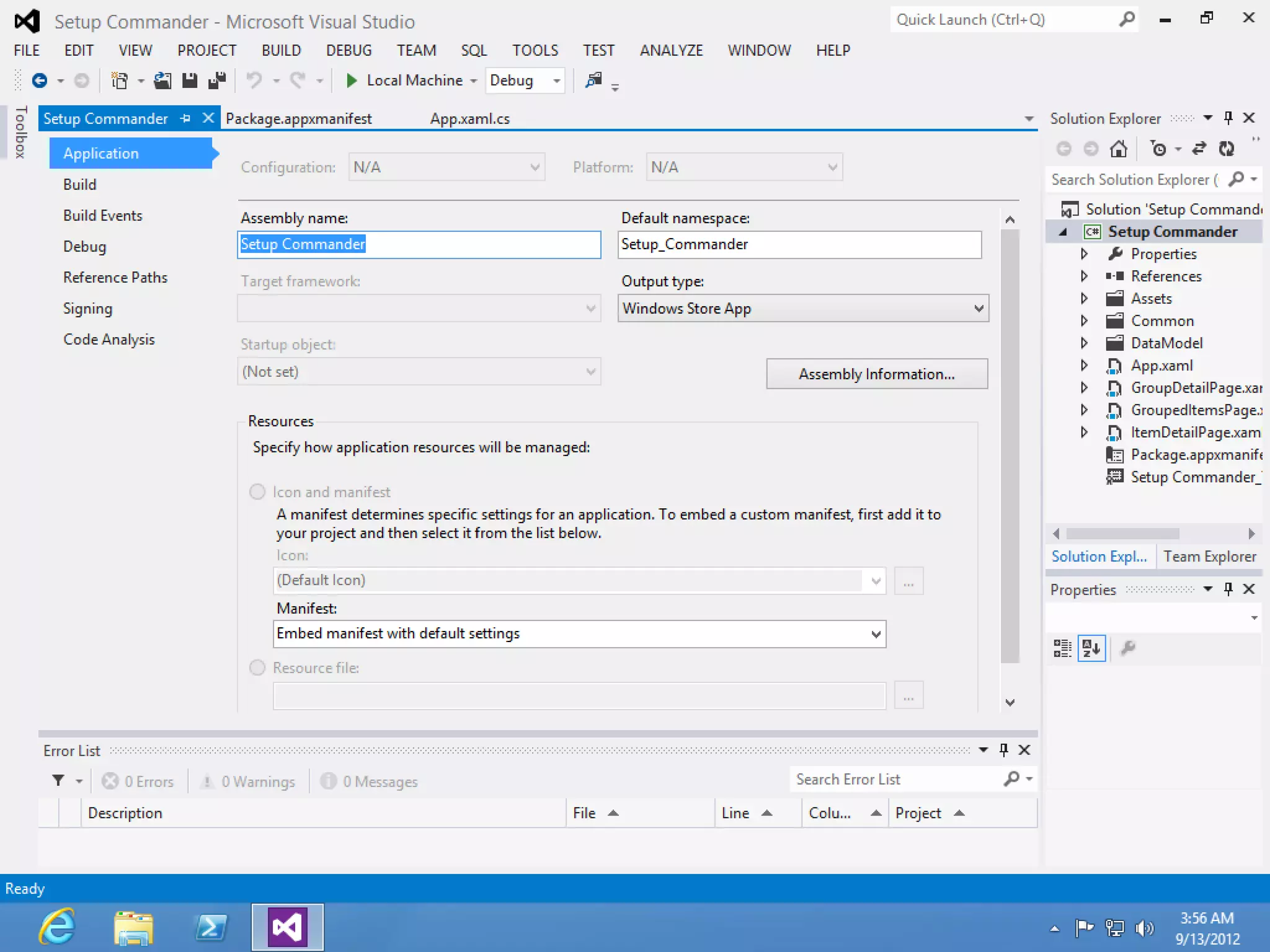Expand the References node in Solution Explorer

pyautogui.click(x=1084, y=276)
